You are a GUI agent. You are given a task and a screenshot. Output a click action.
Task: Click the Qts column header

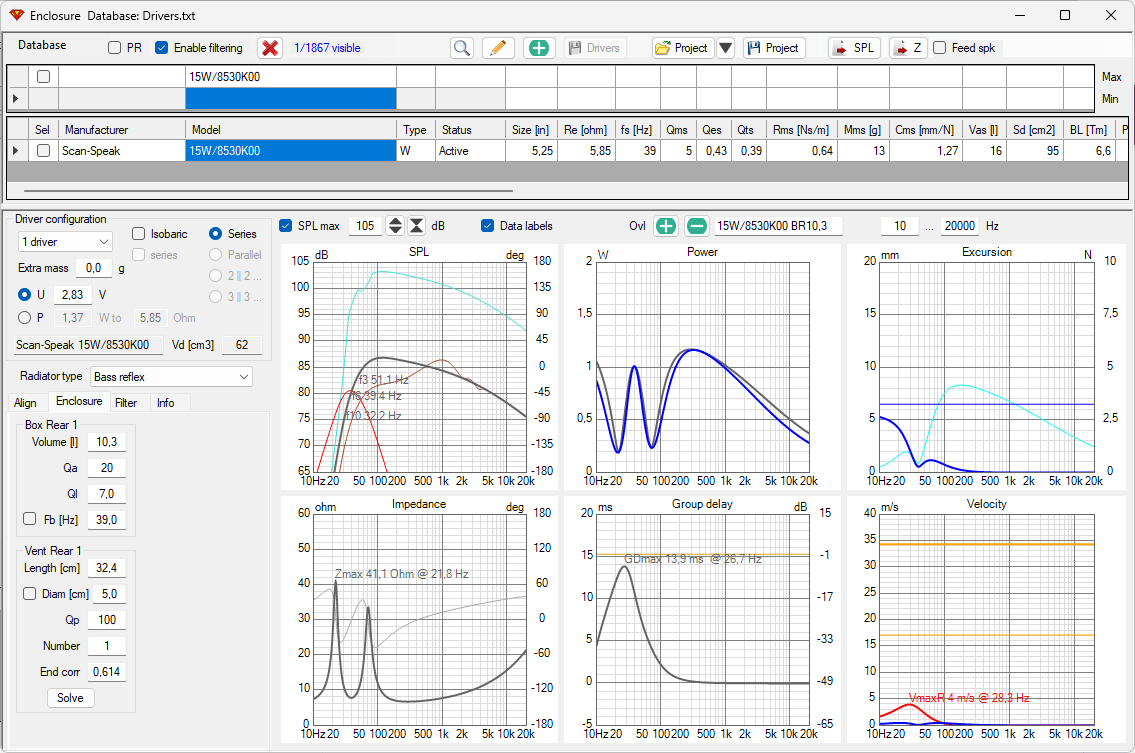click(748, 130)
